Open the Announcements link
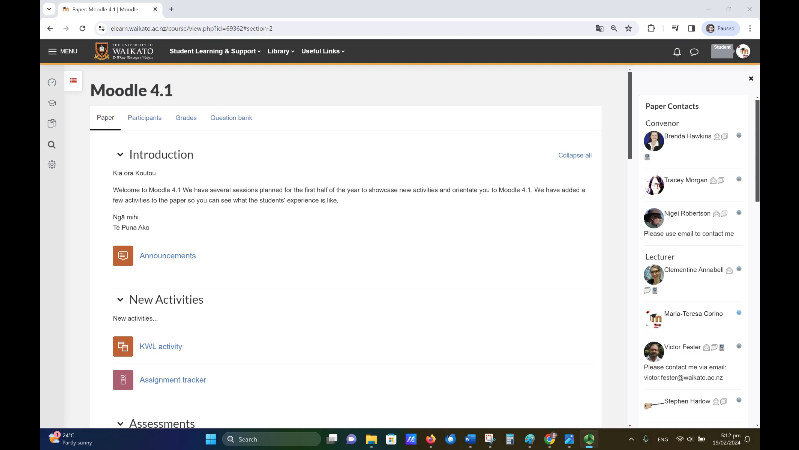This screenshot has width=799, height=450. point(168,256)
